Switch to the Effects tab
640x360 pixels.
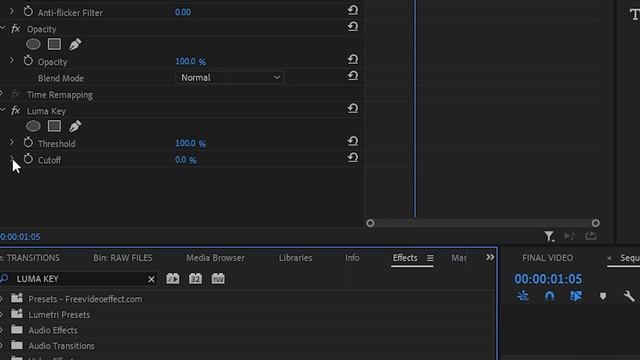[405, 258]
